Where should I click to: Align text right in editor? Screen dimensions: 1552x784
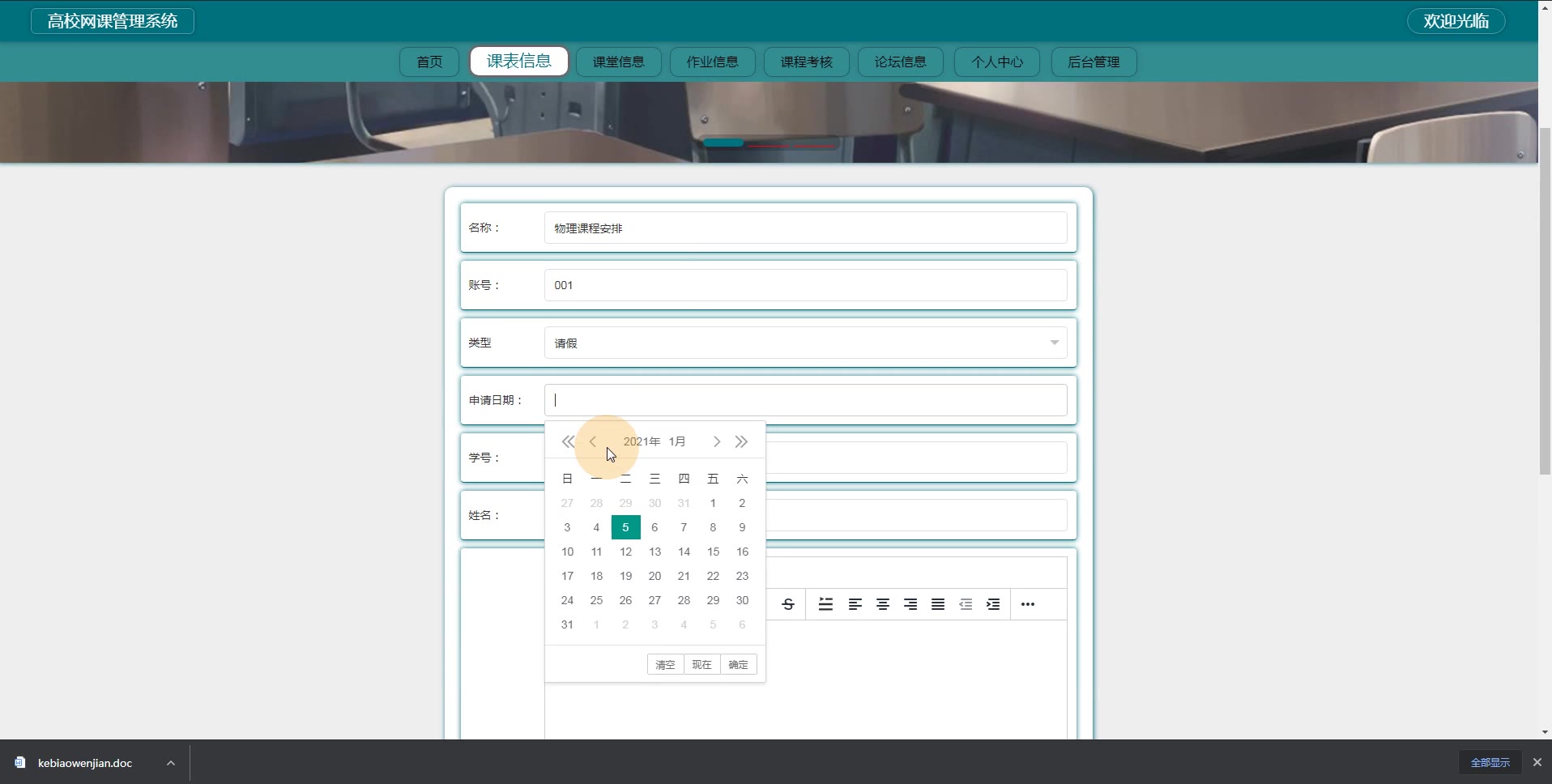[910, 604]
